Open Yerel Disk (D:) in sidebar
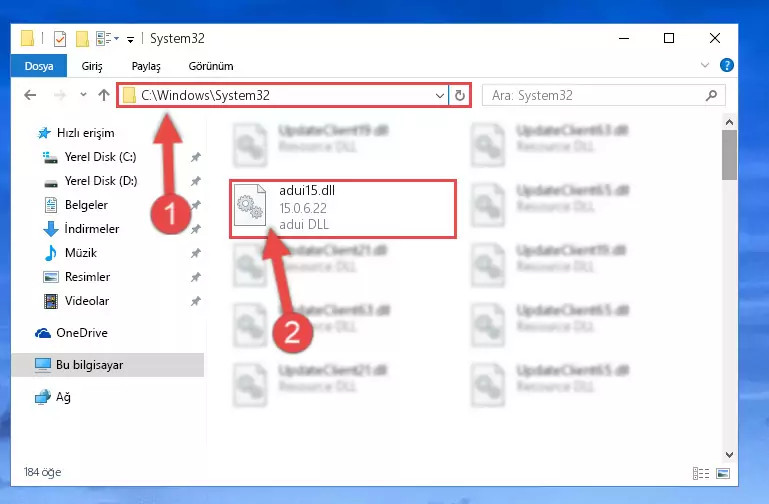The width and height of the screenshot is (769, 504). coord(101,181)
